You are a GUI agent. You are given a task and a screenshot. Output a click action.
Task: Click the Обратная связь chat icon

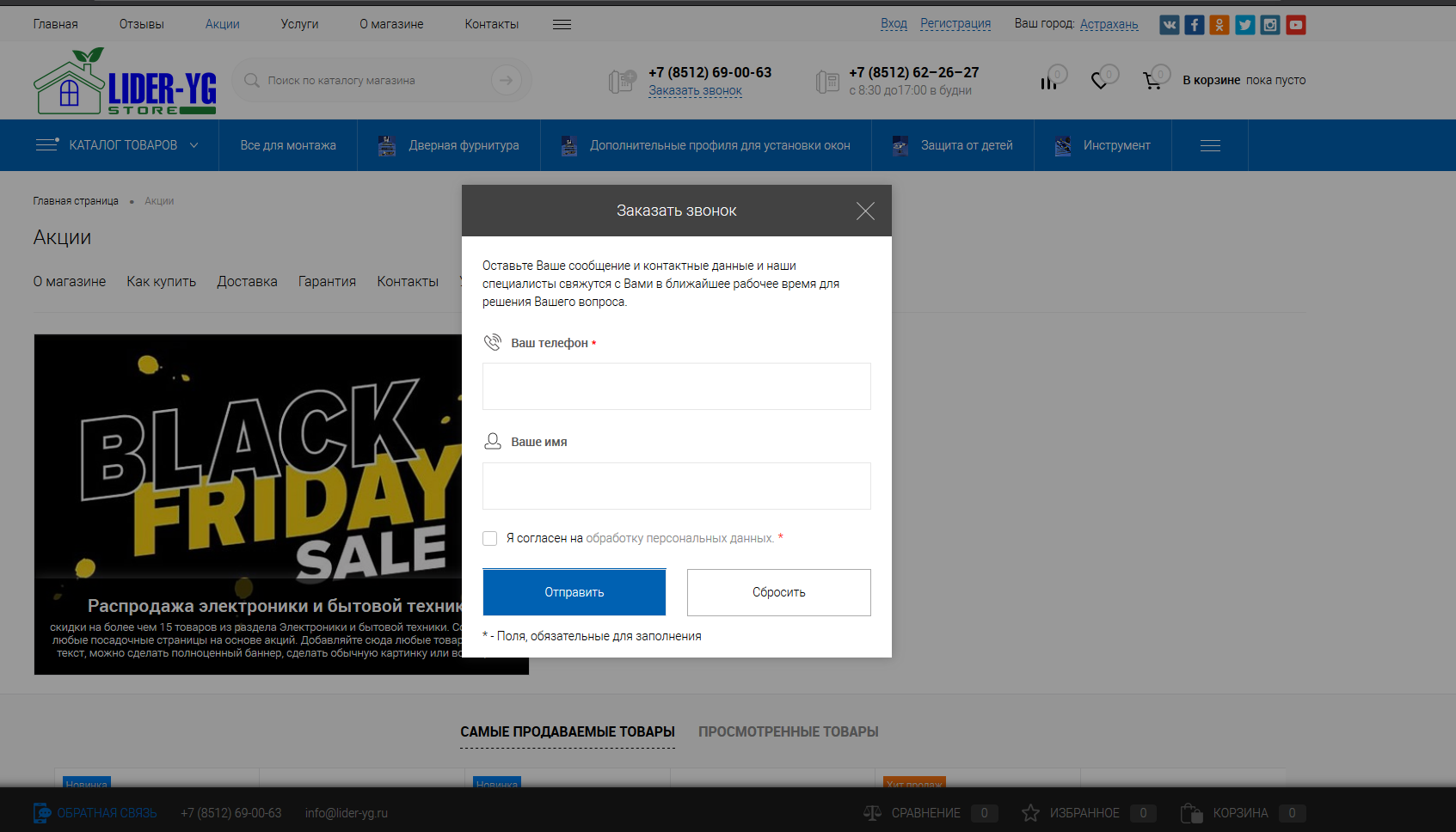tap(41, 812)
